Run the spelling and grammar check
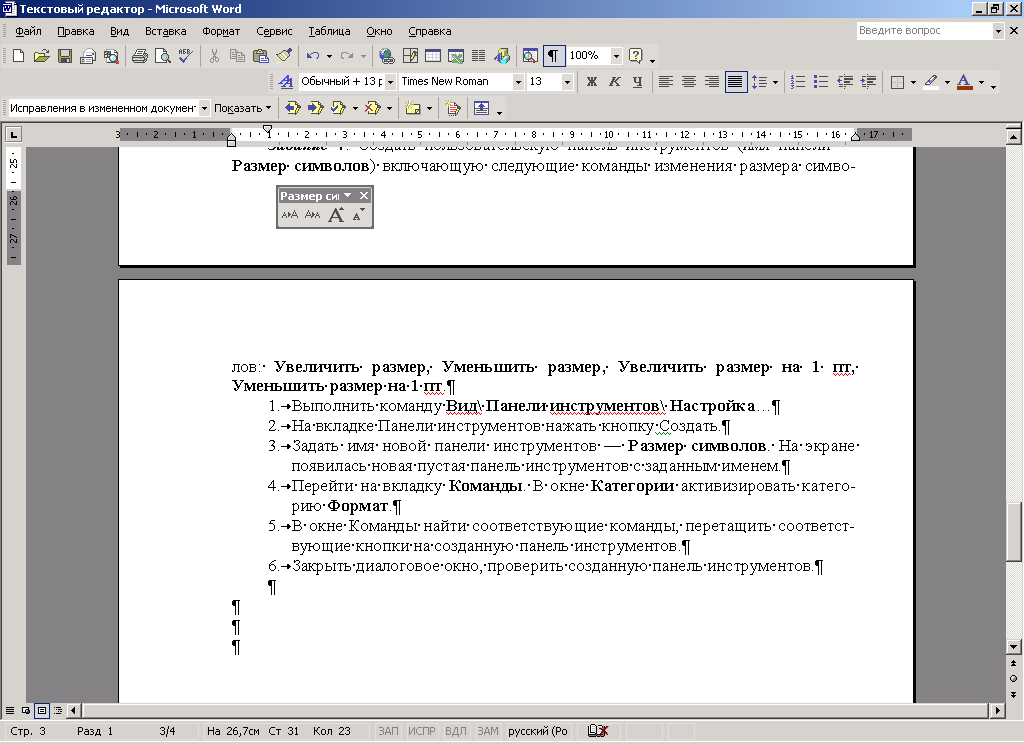The height and width of the screenshot is (744, 1024). [185, 56]
